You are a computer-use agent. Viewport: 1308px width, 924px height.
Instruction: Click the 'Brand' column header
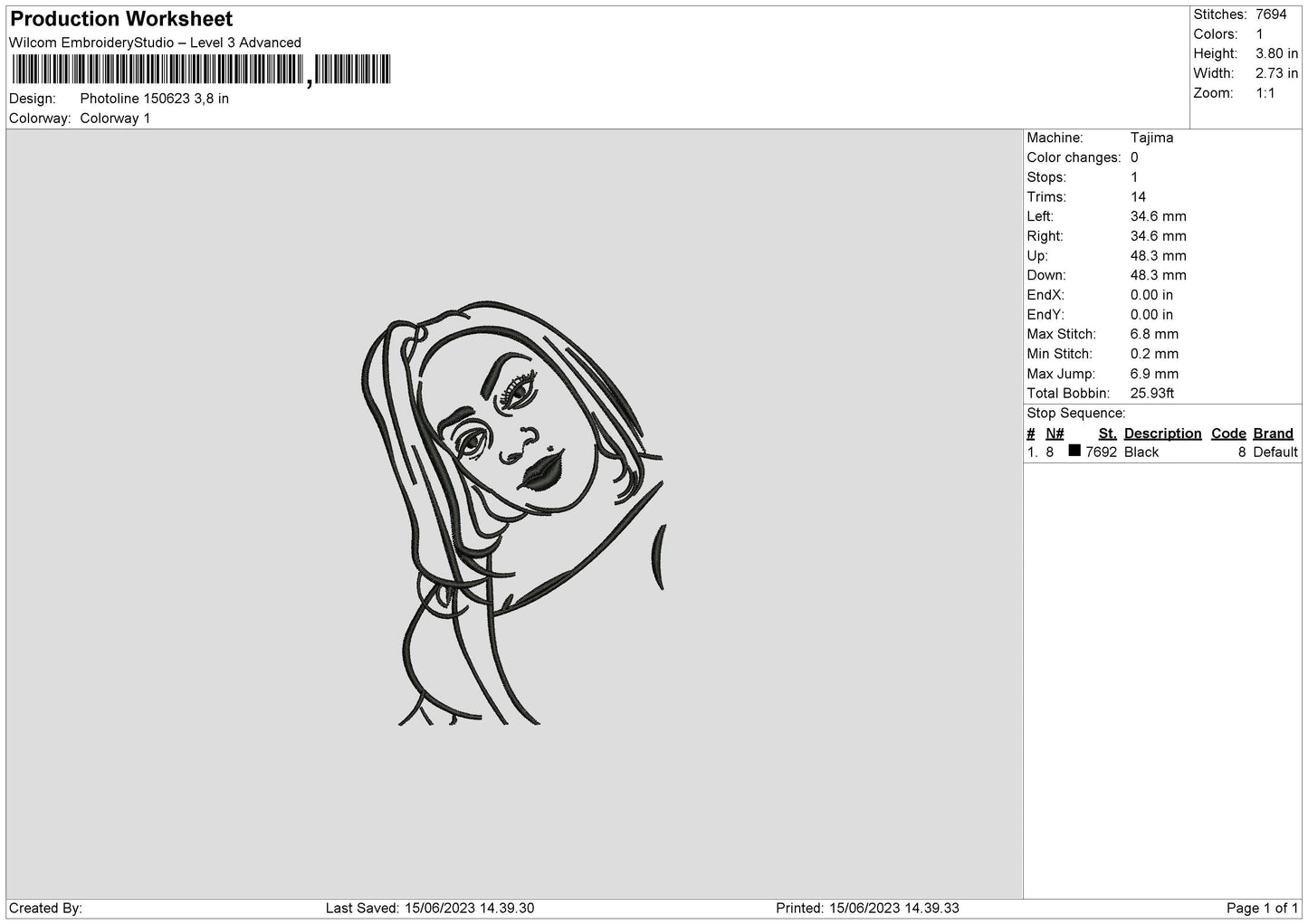point(1273,433)
